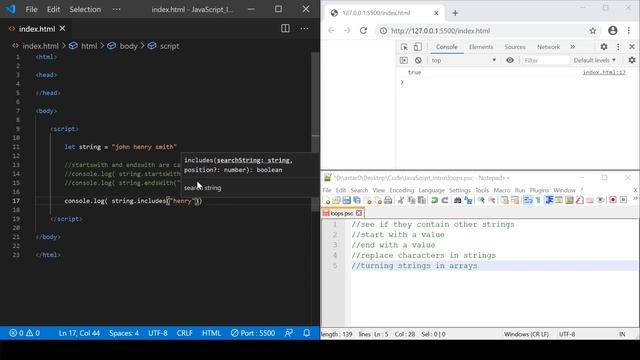Click CRLF line ending selector
This screenshot has height=360, width=640.
(x=184, y=333)
